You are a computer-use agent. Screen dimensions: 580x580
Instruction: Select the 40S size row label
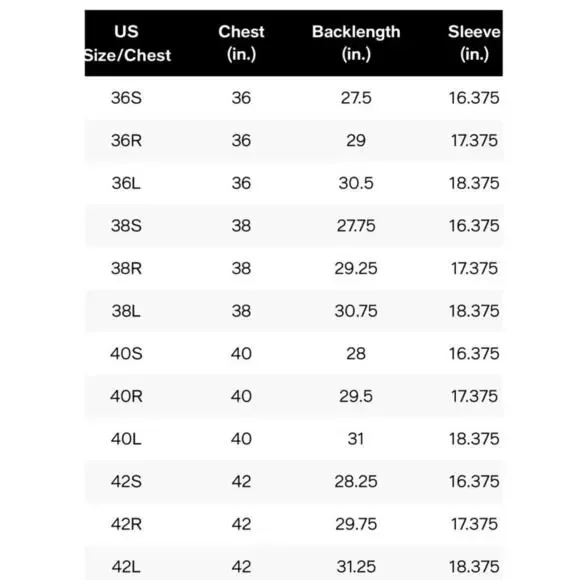(126, 354)
